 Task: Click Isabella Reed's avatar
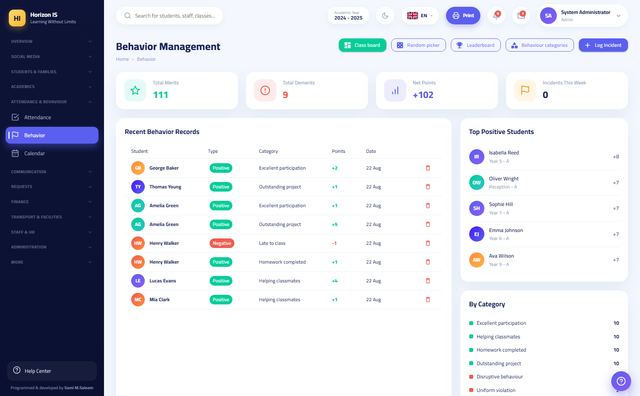pyautogui.click(x=476, y=157)
